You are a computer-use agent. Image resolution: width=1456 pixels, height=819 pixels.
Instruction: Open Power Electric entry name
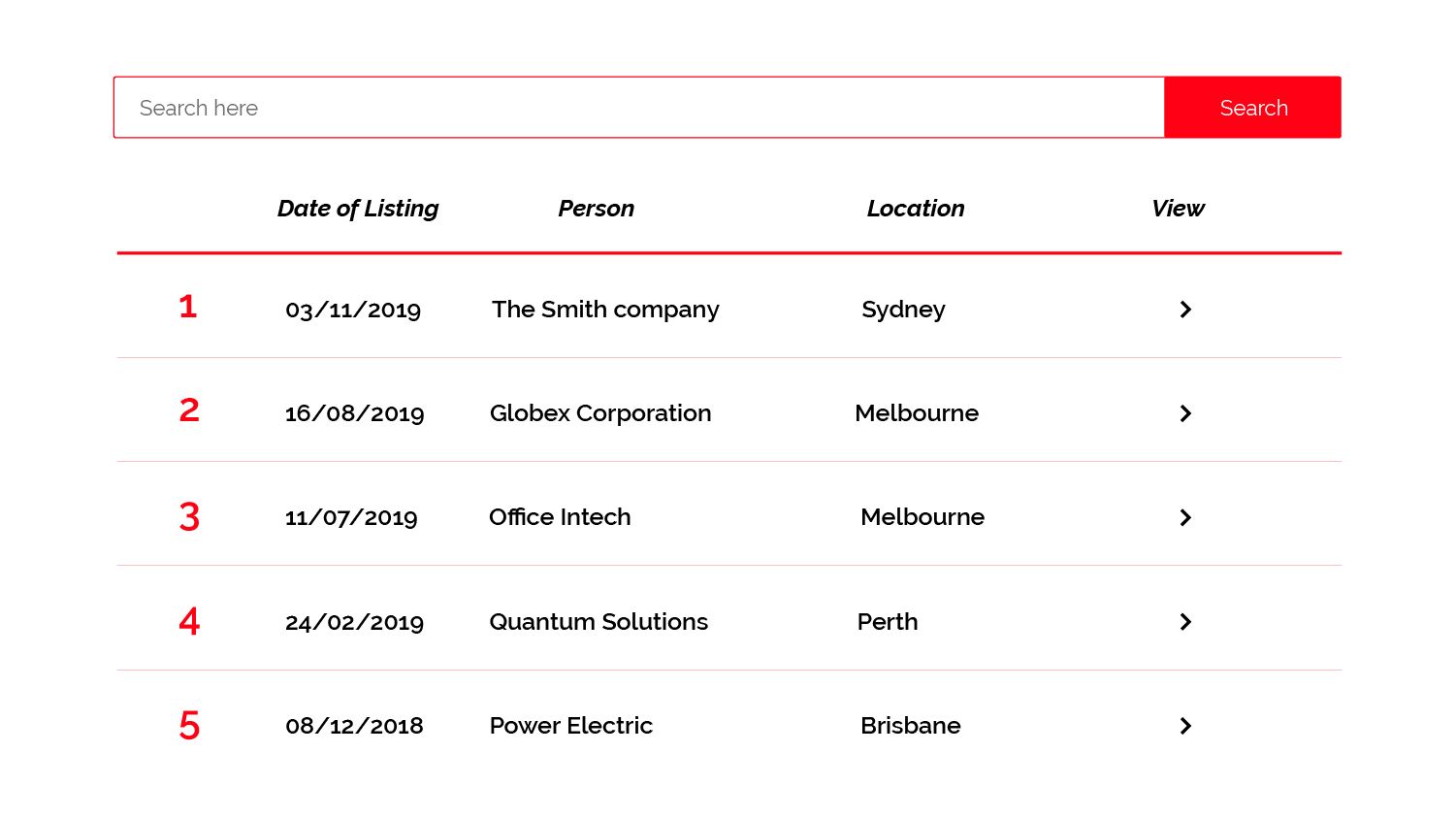[x=571, y=726]
